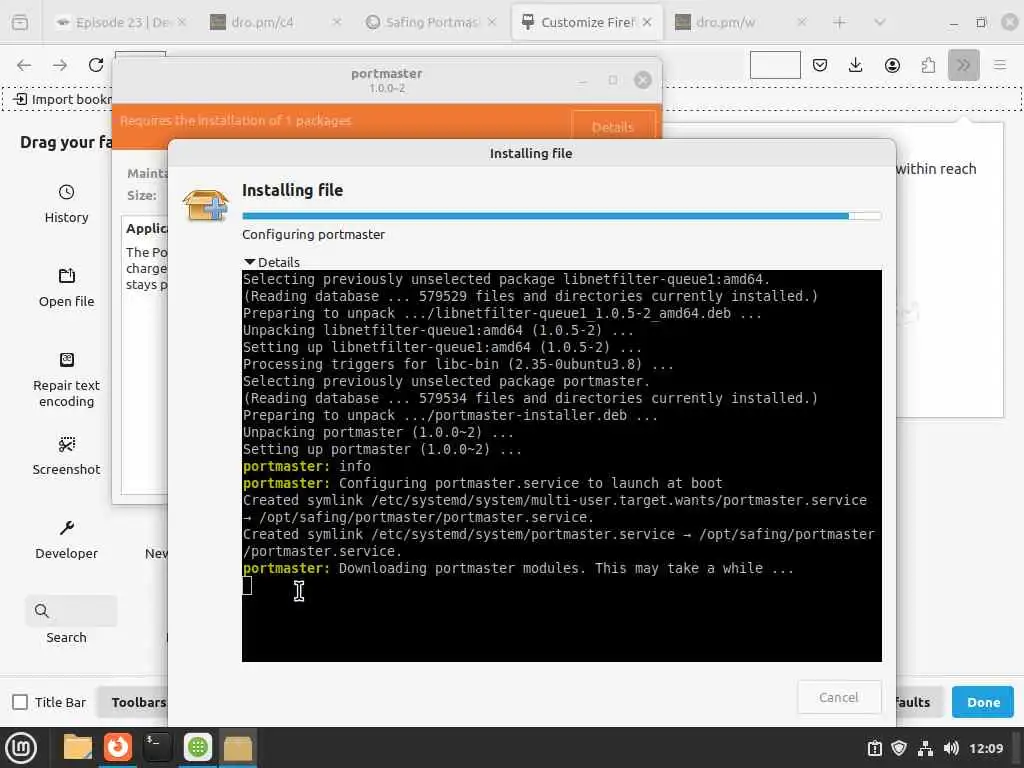Screen dimensions: 1024x768
Task: Select the Developer wrench item
Action: coord(67,540)
